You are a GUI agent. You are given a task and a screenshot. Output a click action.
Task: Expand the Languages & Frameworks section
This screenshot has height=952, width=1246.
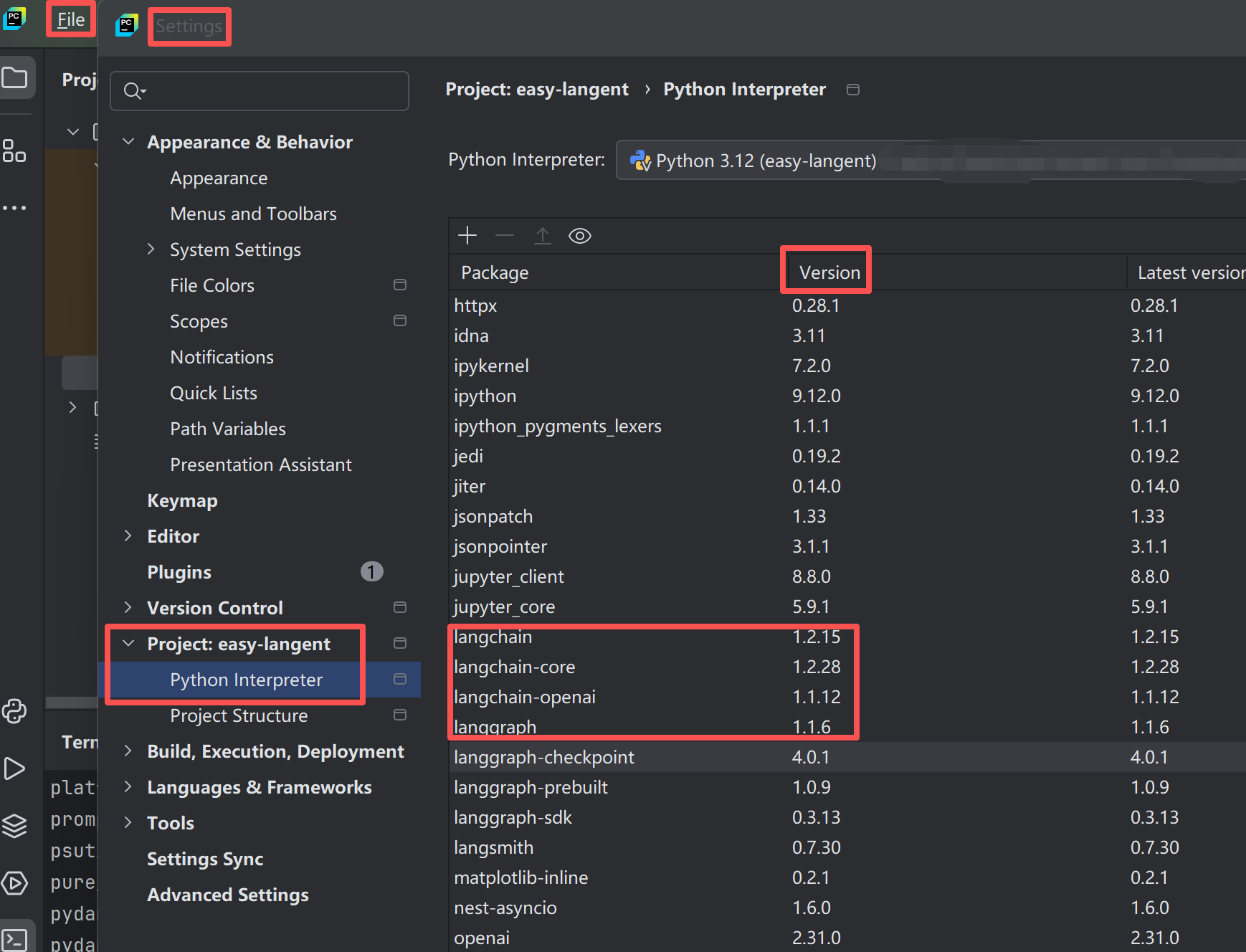point(128,786)
